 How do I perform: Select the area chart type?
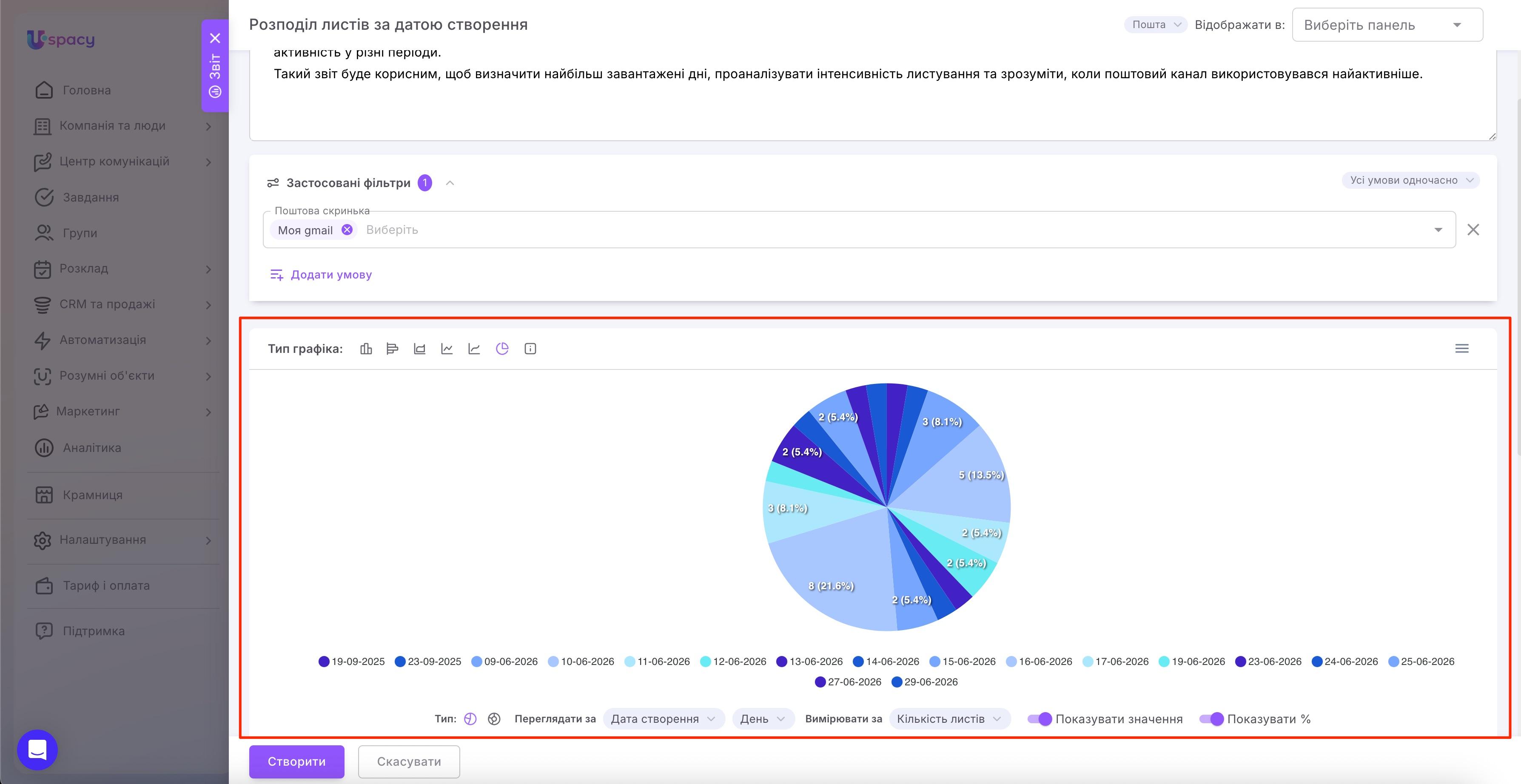pyautogui.click(x=420, y=349)
